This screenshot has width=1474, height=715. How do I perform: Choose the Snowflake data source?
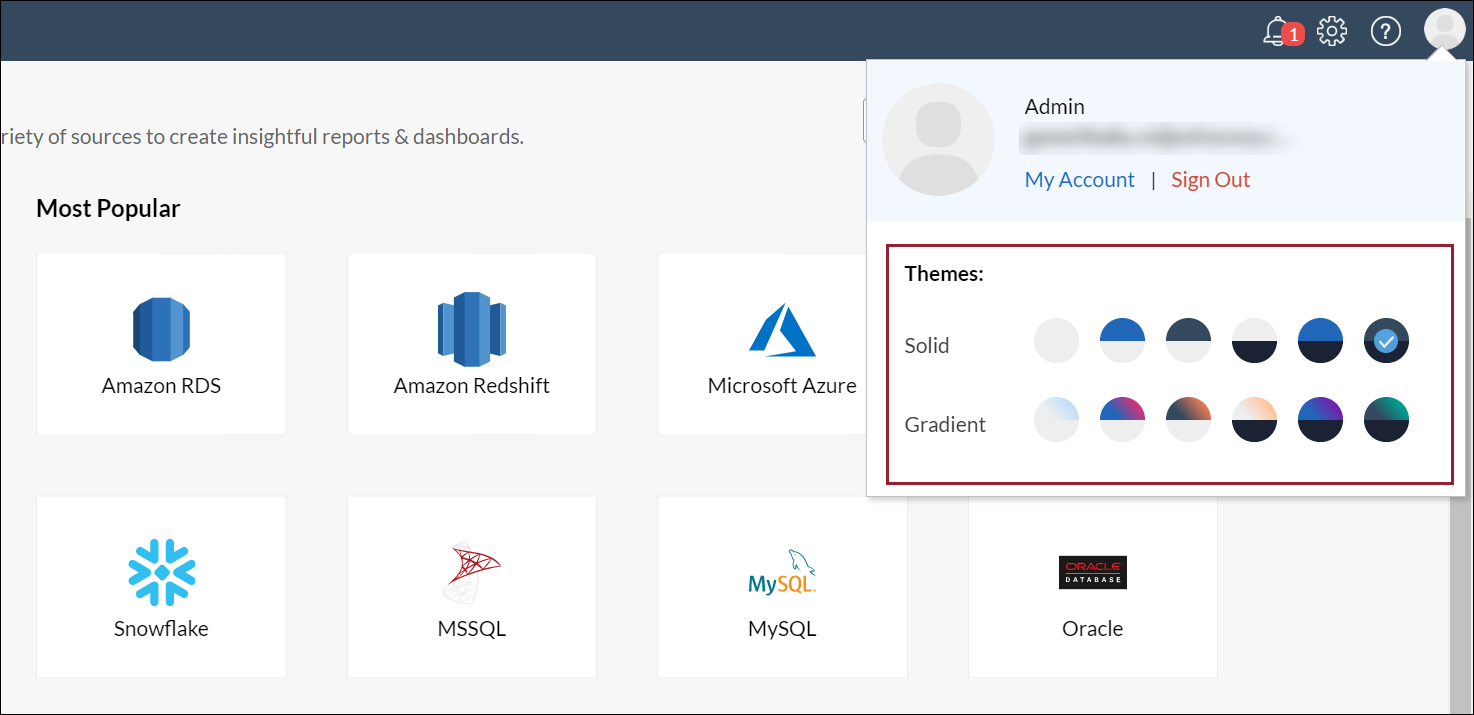[161, 587]
